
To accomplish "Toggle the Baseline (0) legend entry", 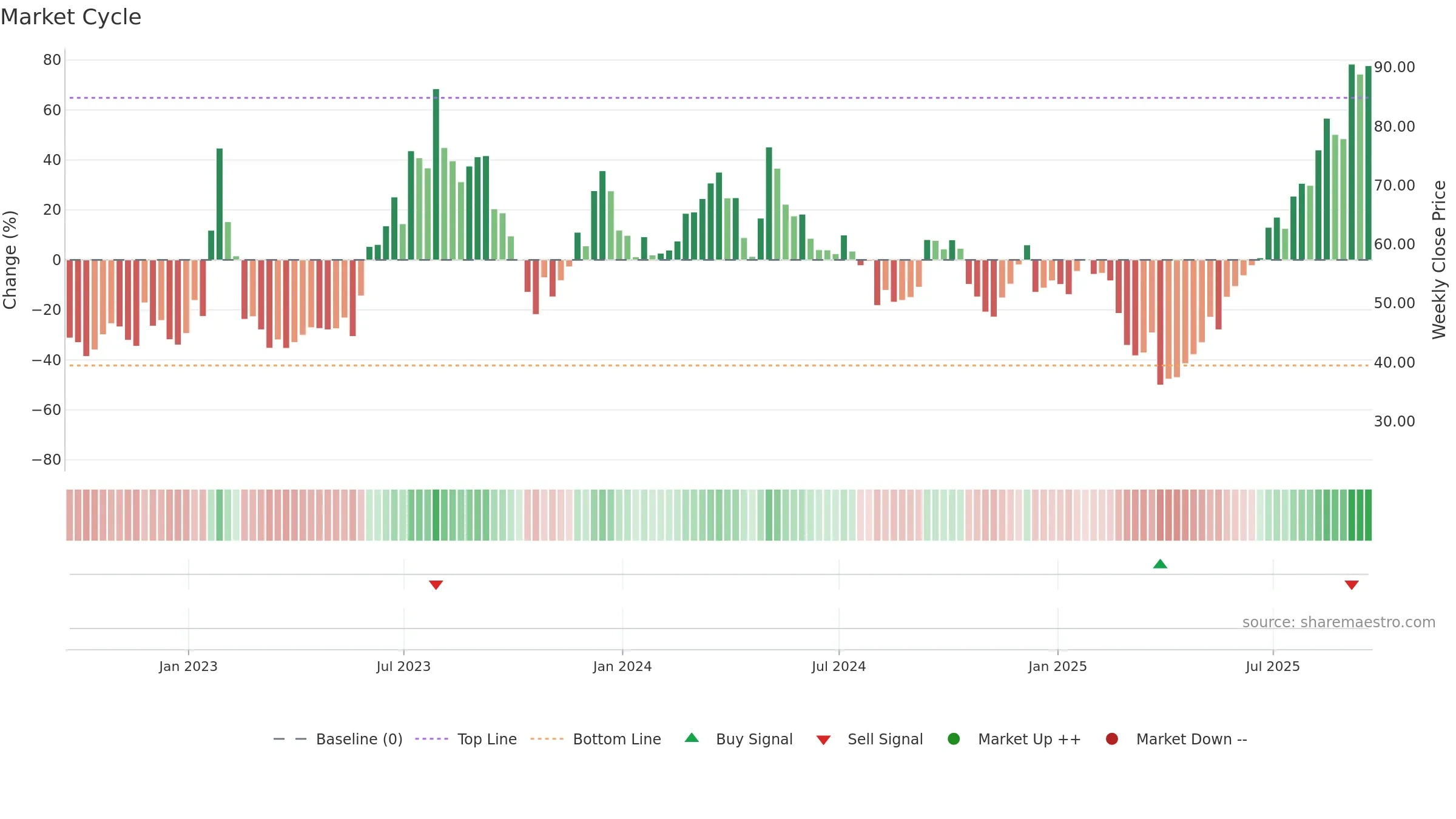I will (x=338, y=739).
